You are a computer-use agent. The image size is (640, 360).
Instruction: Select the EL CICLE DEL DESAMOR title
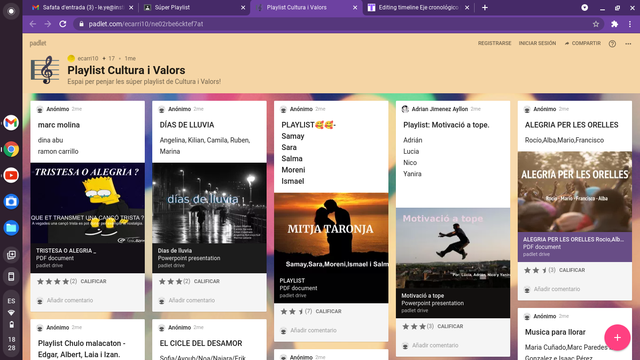tap(201, 343)
